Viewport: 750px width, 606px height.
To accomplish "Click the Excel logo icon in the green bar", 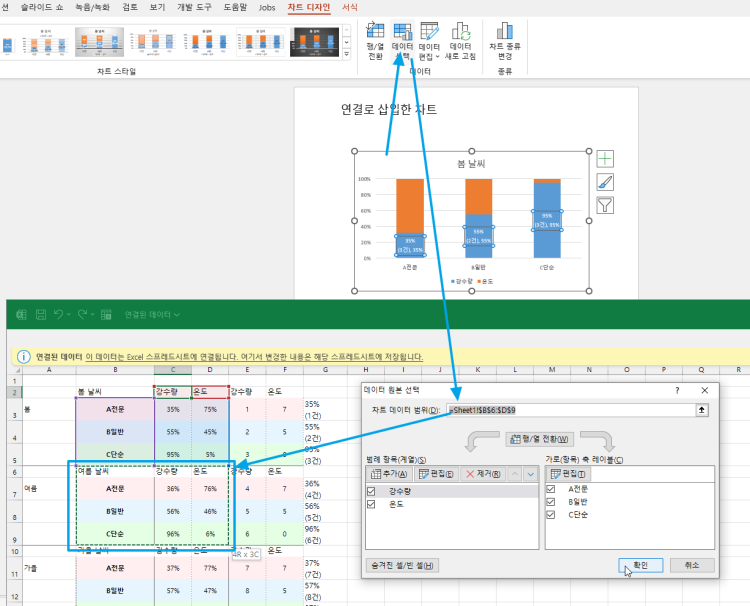I will pos(21,314).
